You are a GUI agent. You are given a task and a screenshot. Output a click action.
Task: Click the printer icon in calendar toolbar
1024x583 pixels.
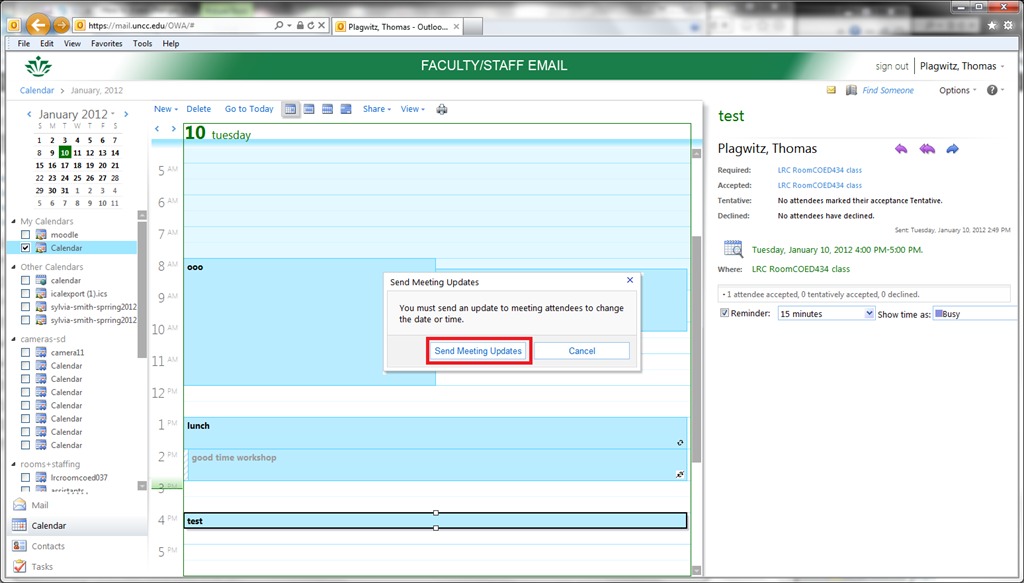click(442, 109)
